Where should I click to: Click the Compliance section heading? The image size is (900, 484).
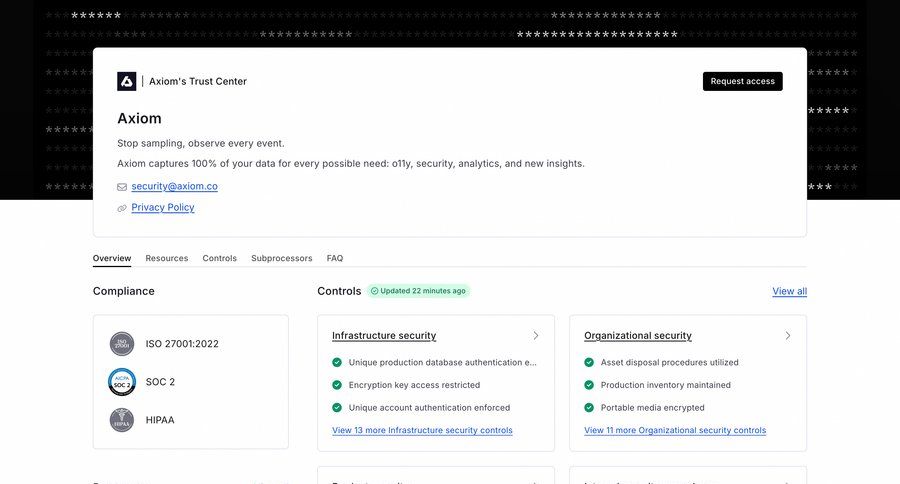124,291
